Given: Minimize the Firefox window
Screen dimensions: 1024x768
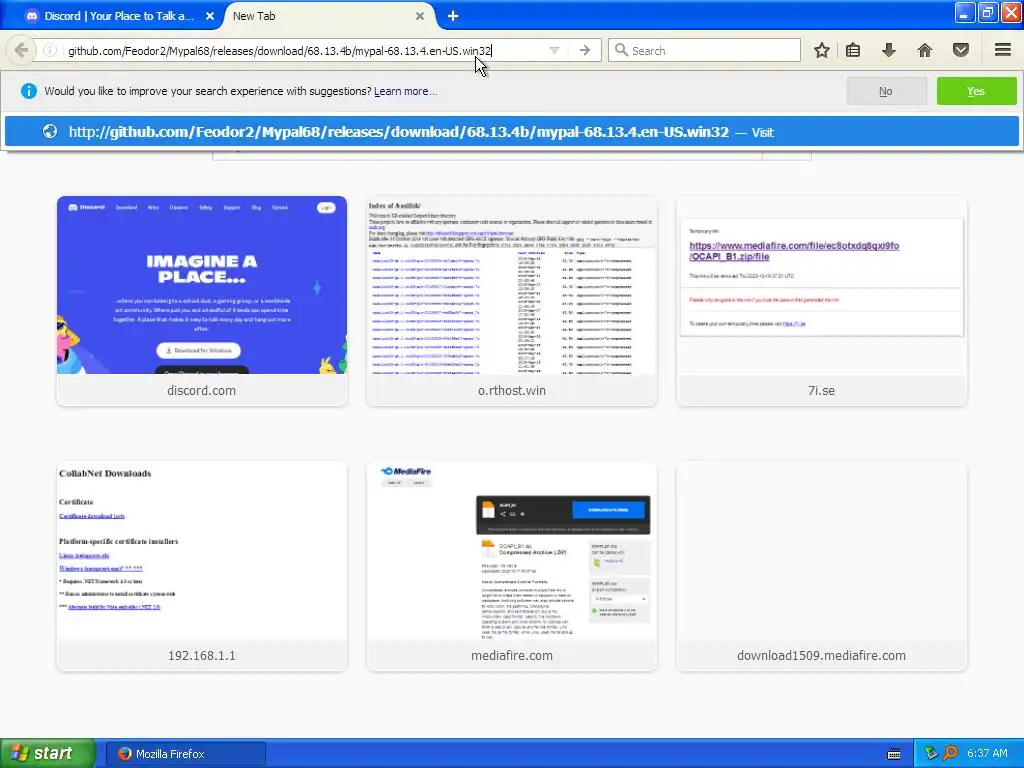Looking at the screenshot, I should point(965,12).
